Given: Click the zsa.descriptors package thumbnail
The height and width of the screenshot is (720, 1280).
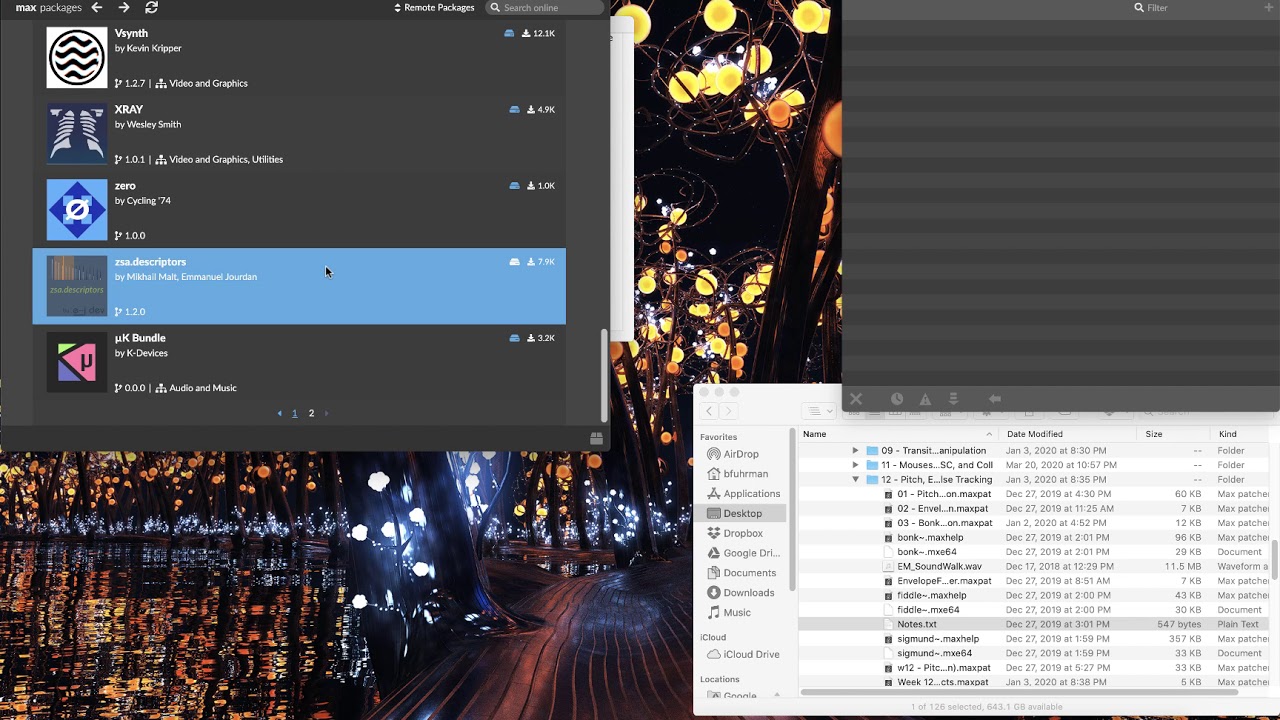Looking at the screenshot, I should tap(77, 286).
